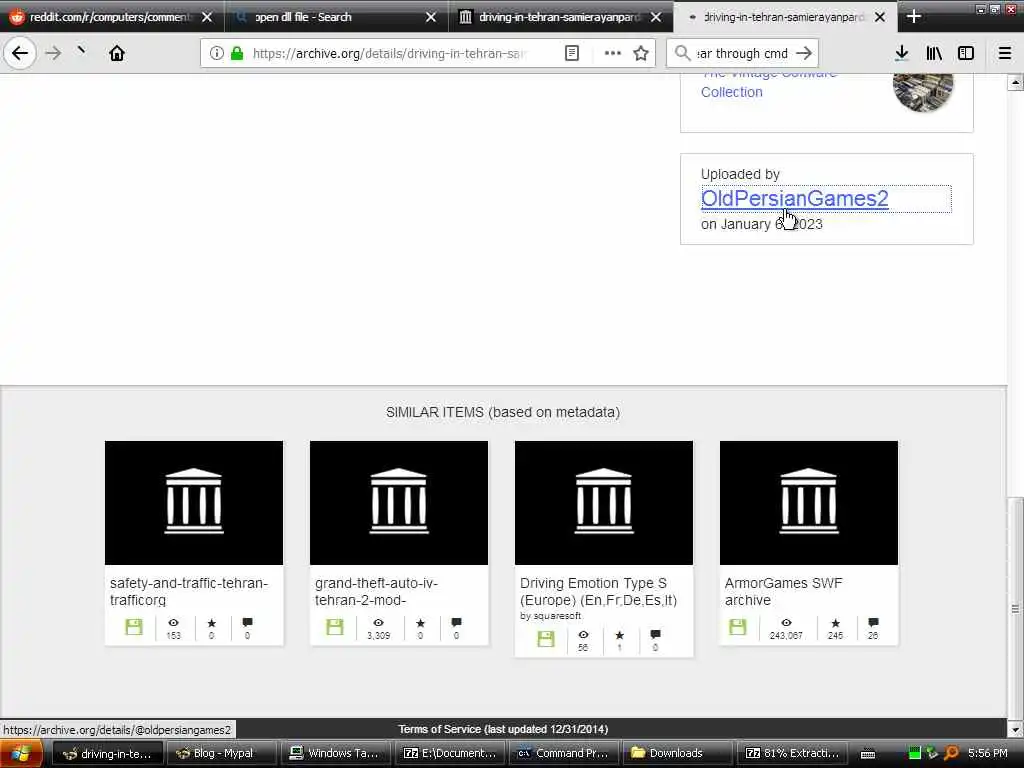1024x768 pixels.
Task: Switch to driving-in-te... taskbar window
Action: point(107,754)
